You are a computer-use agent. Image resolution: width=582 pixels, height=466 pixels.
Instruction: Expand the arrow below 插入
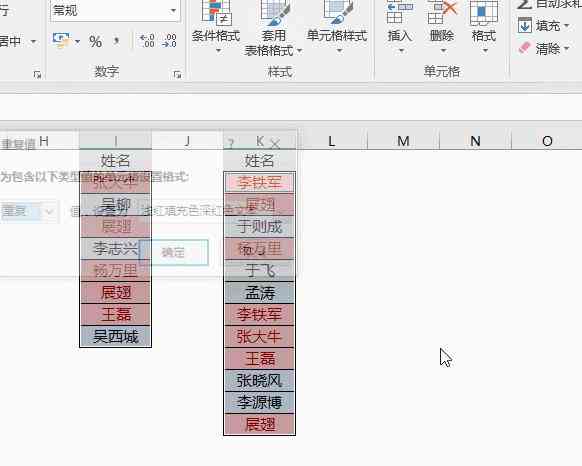[400, 50]
